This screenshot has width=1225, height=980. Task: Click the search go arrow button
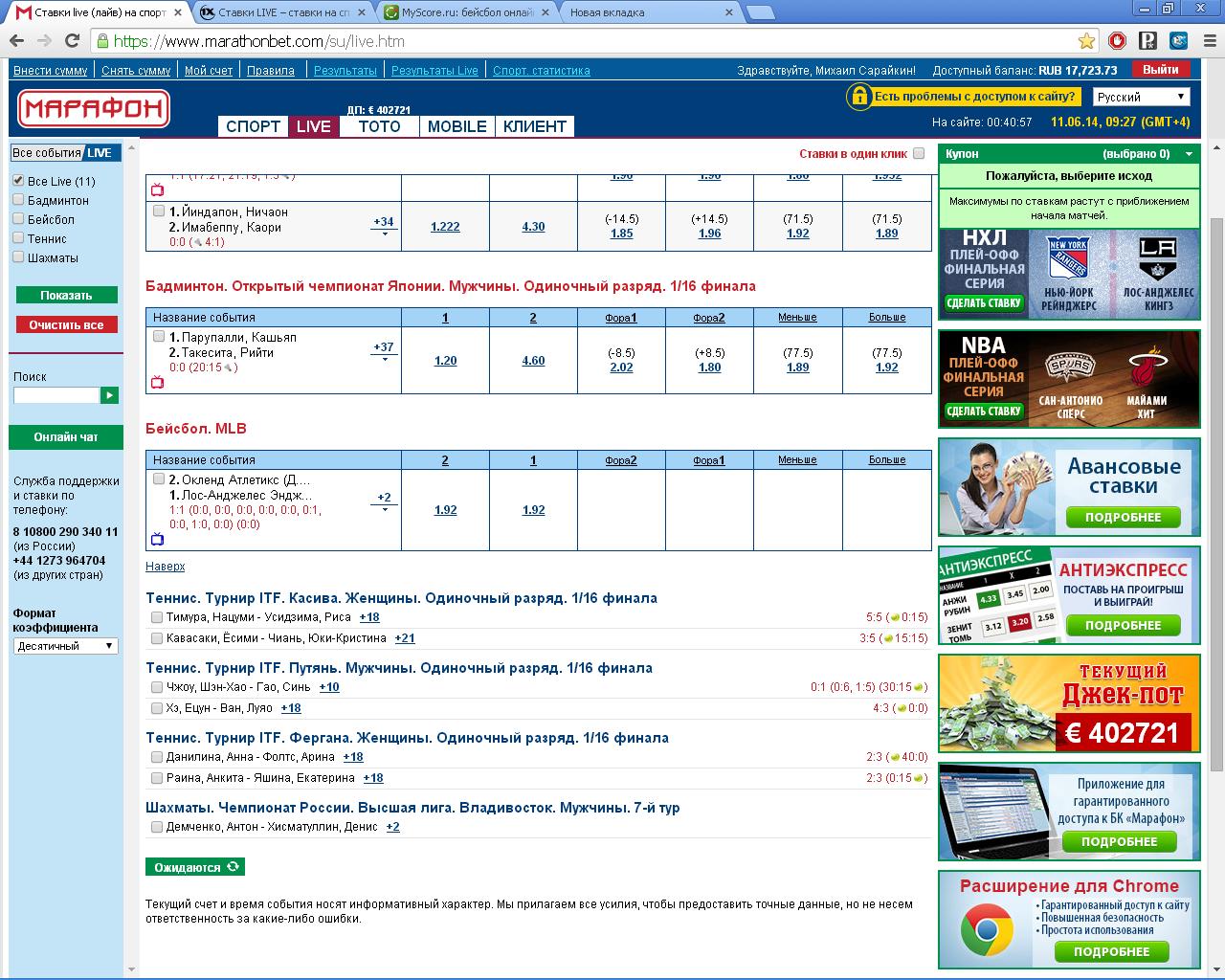(110, 395)
